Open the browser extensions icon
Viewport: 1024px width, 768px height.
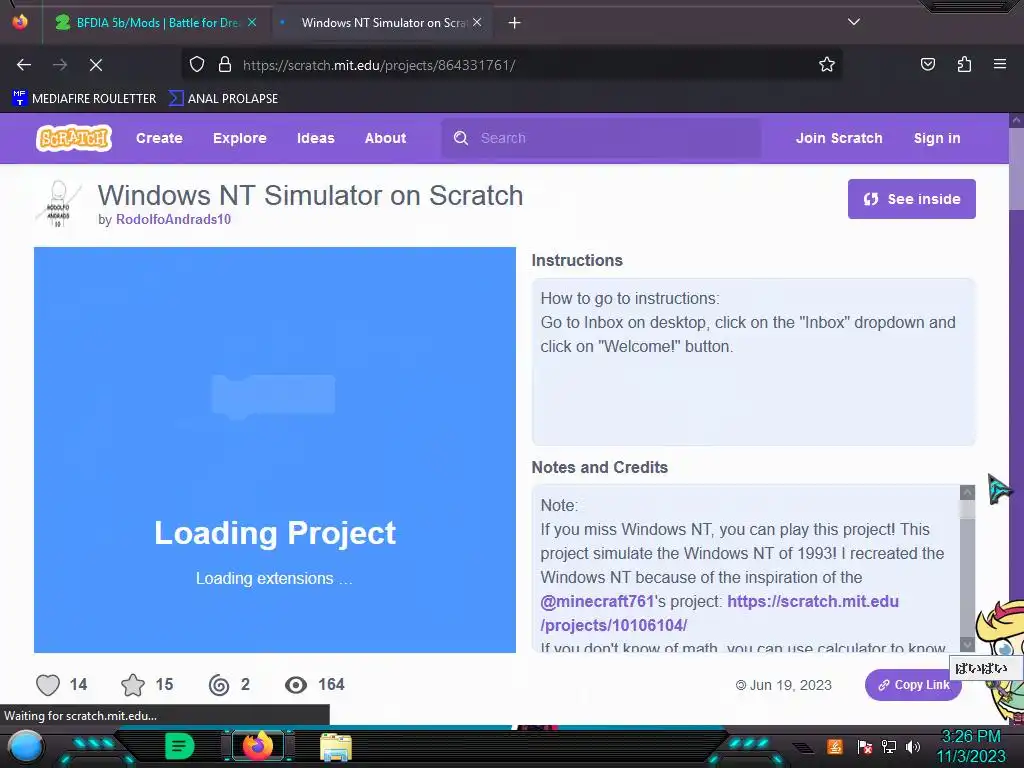[x=964, y=64]
